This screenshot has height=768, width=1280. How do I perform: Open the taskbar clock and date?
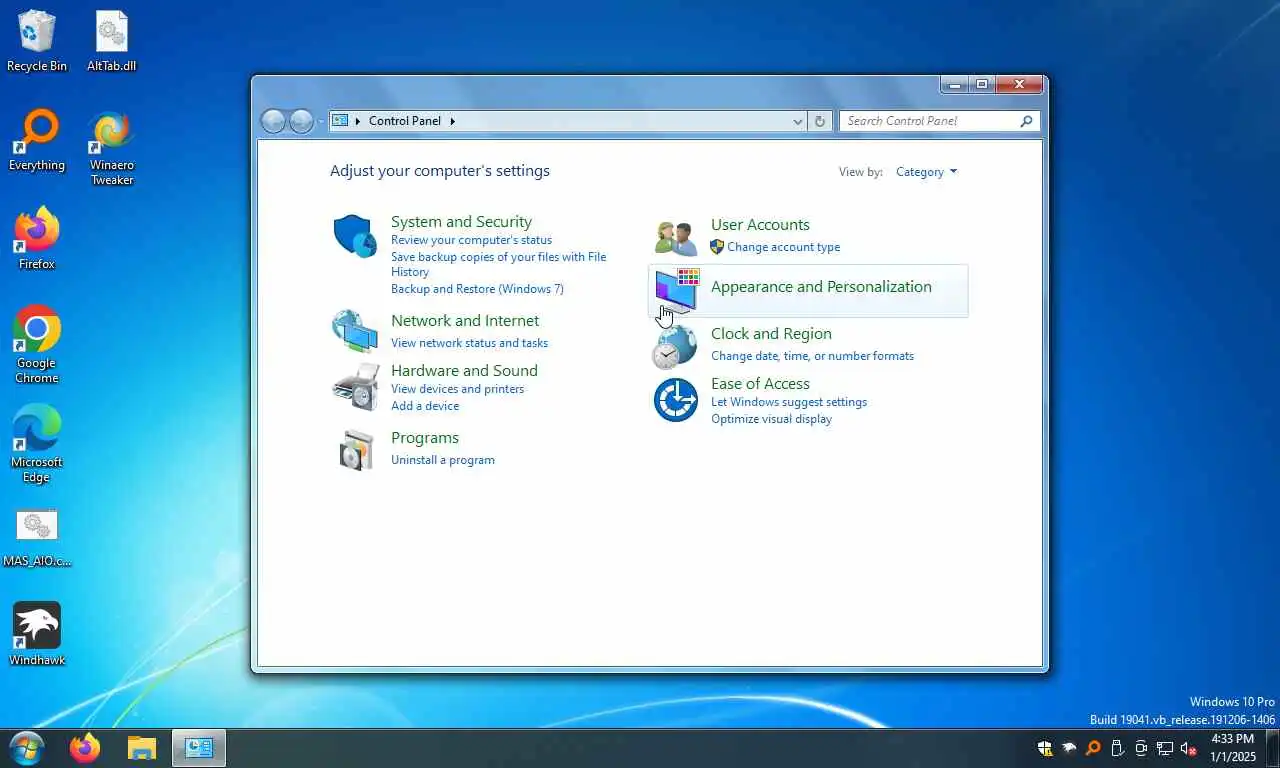pyautogui.click(x=1232, y=748)
